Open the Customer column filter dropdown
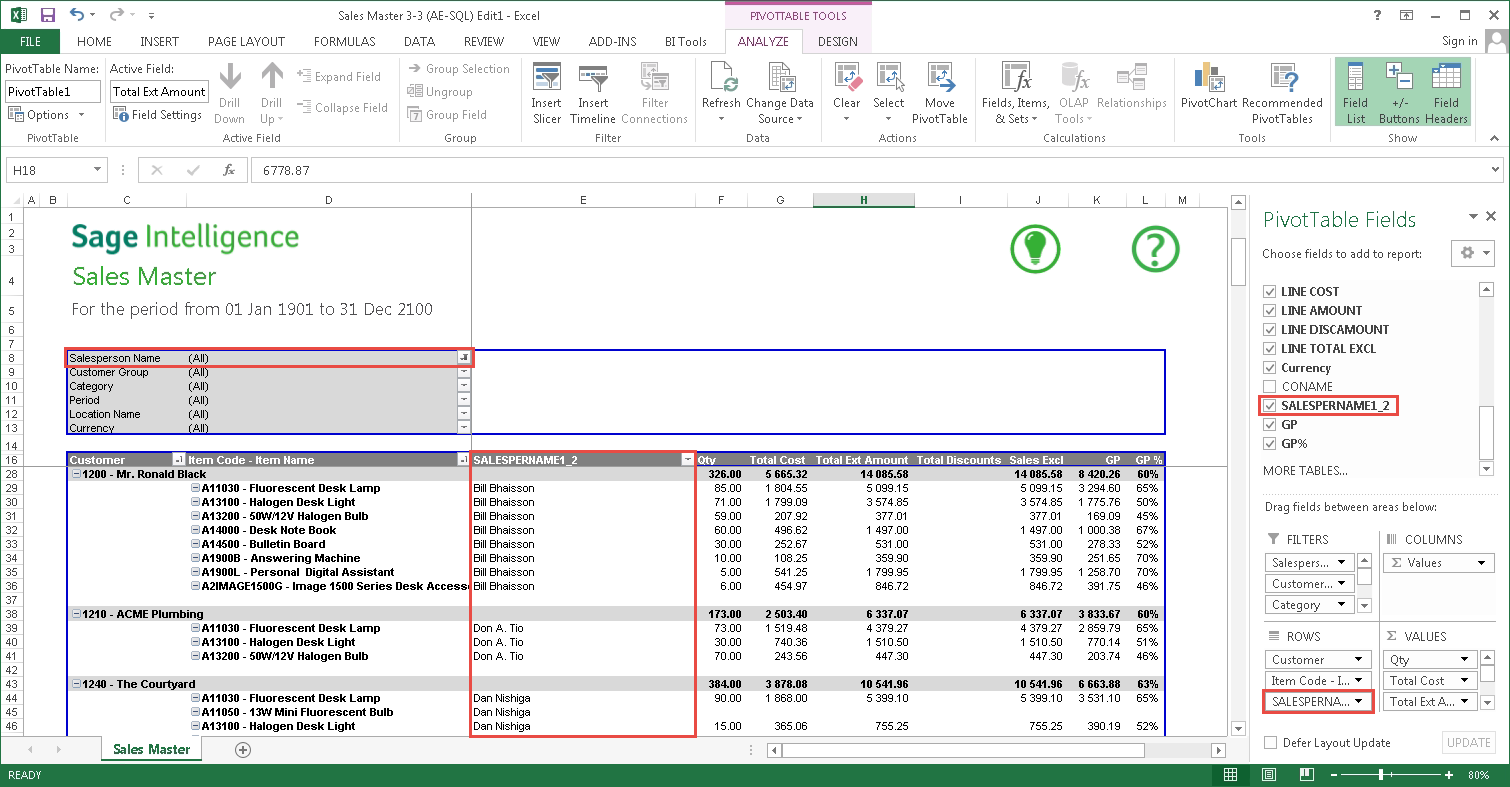The image size is (1510, 787). pyautogui.click(x=178, y=460)
